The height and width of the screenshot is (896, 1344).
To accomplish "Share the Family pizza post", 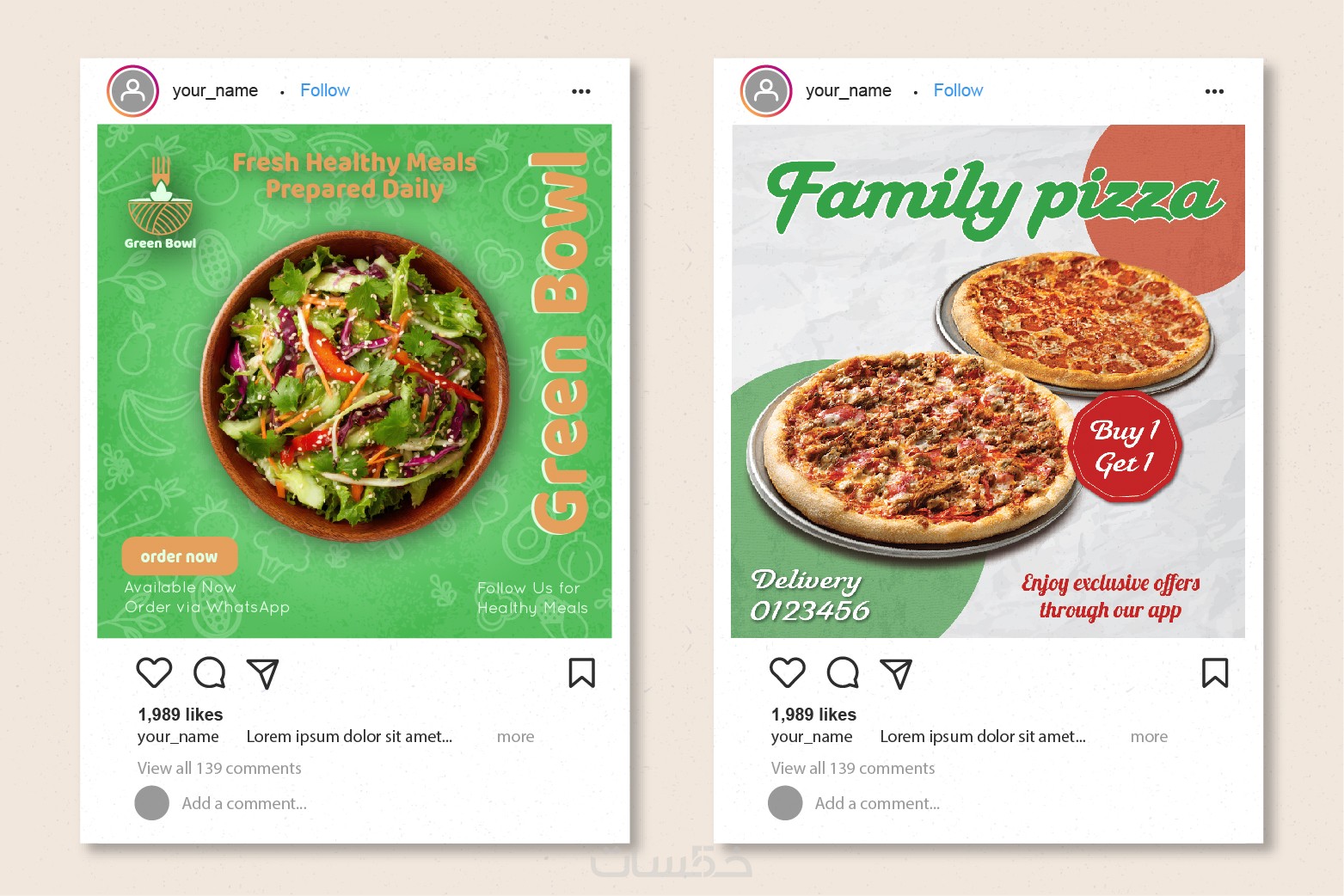I will tap(896, 673).
